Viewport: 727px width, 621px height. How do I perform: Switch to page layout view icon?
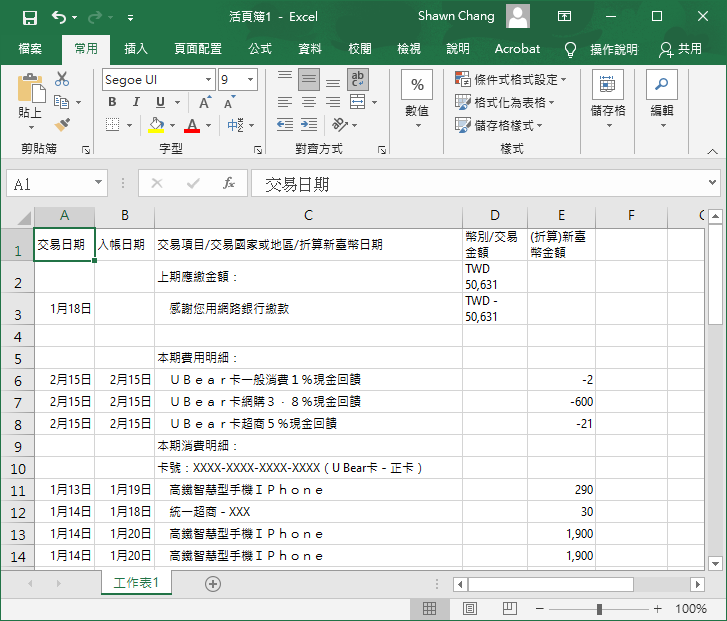469,608
